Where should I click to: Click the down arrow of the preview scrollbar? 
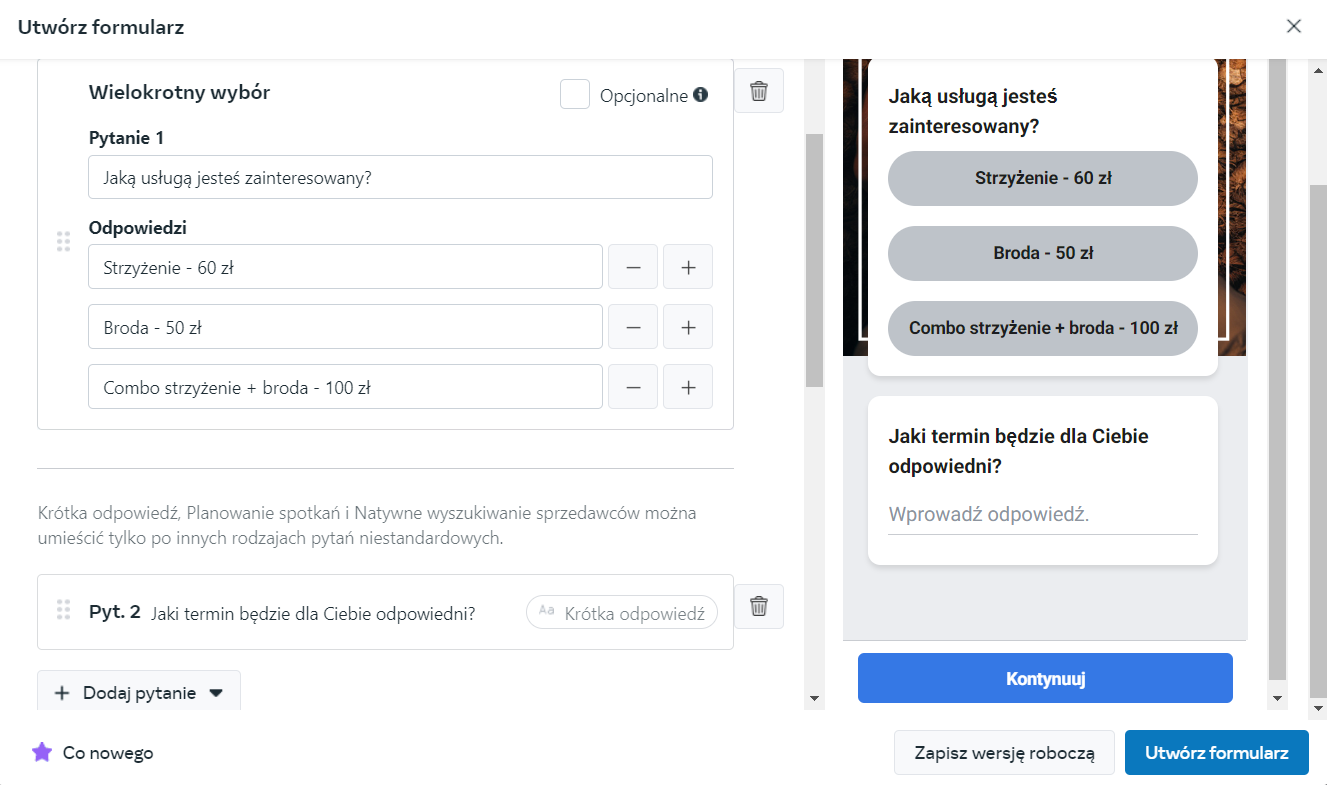coord(1277,698)
